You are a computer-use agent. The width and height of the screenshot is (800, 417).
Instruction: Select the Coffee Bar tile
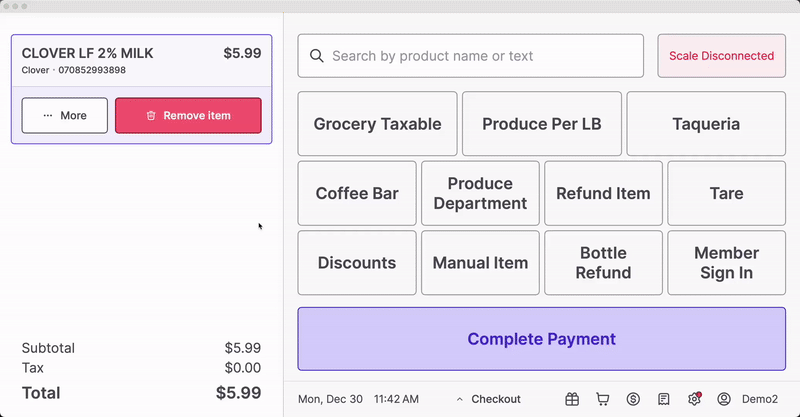(357, 193)
